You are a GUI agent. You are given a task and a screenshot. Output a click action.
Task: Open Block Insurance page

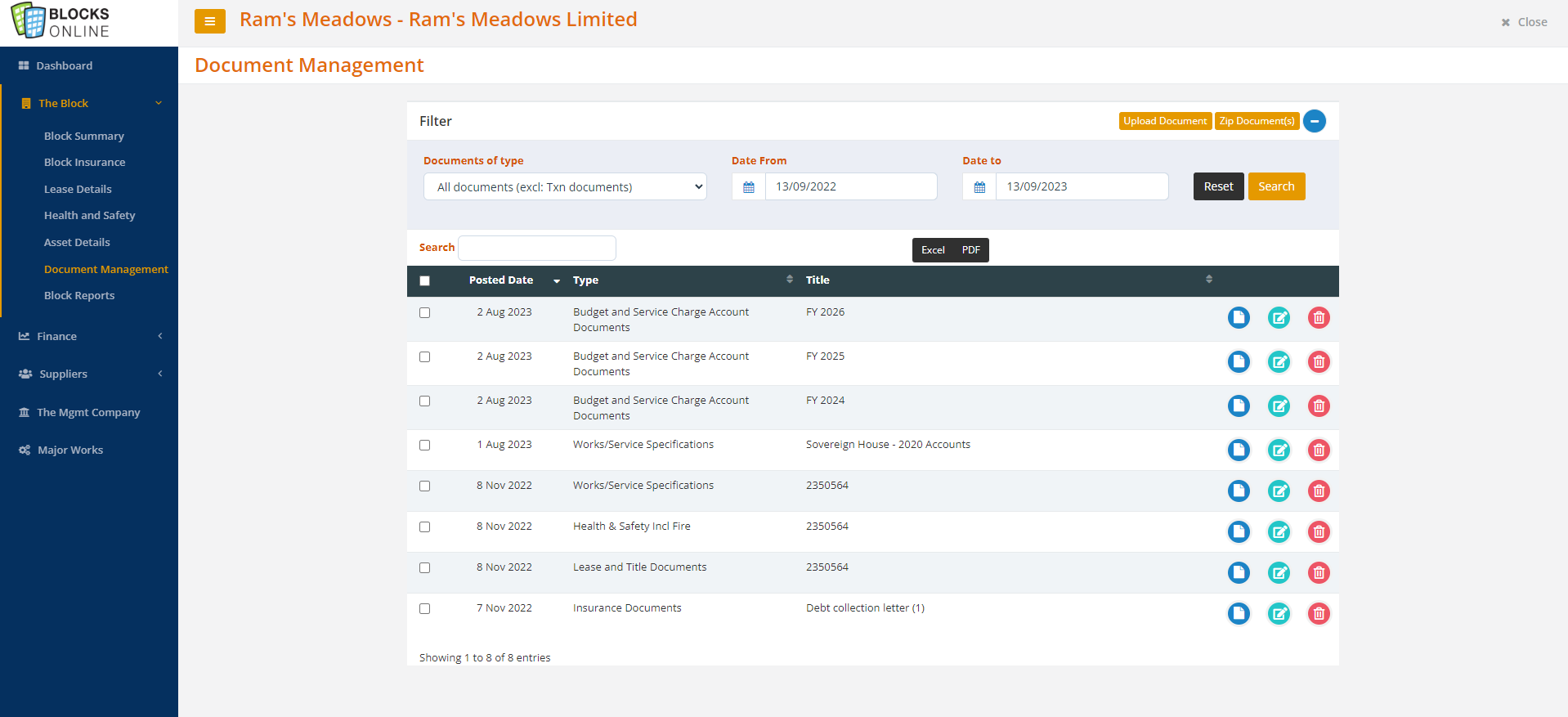point(85,162)
